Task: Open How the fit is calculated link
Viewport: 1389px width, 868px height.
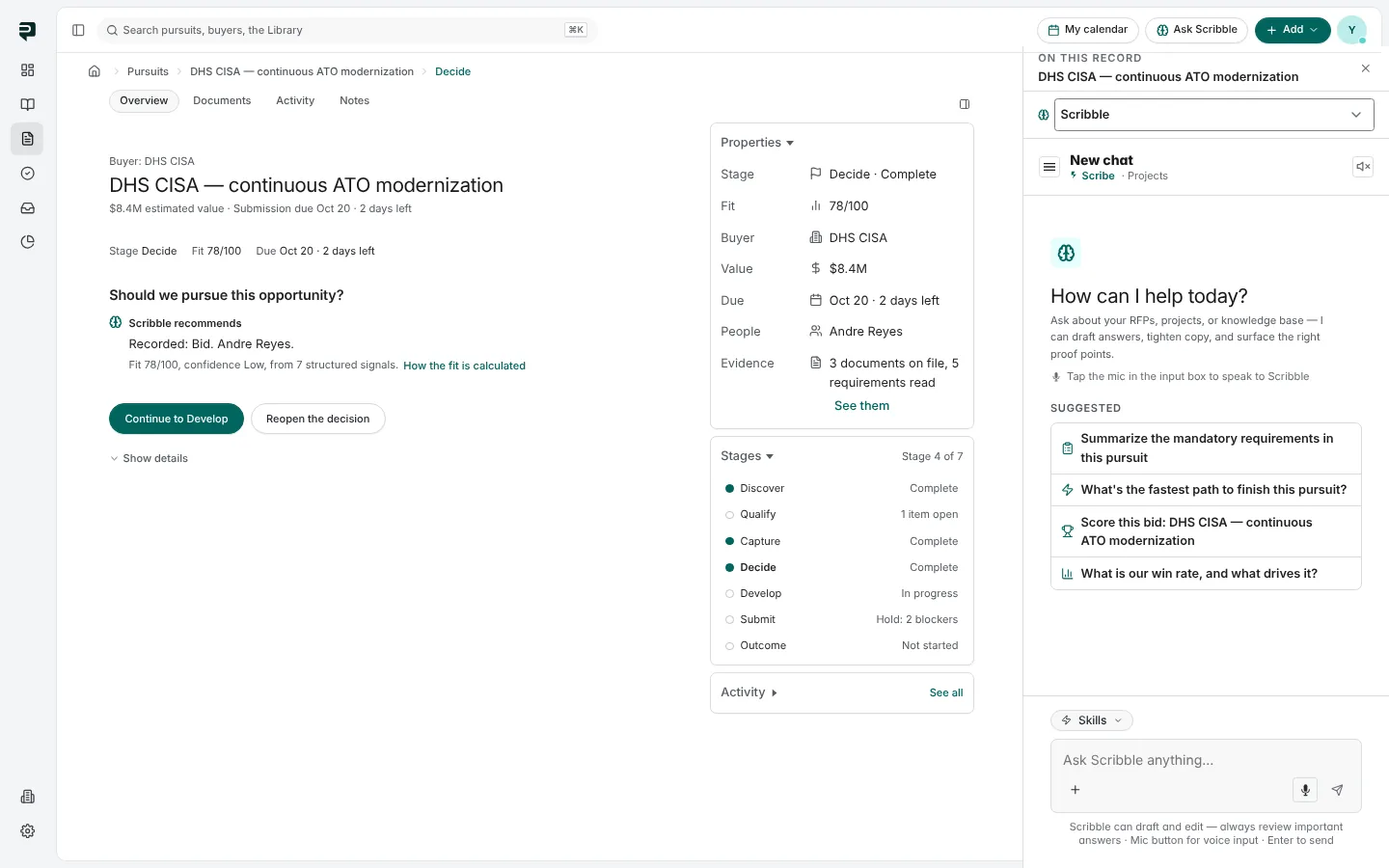Action: [x=464, y=366]
